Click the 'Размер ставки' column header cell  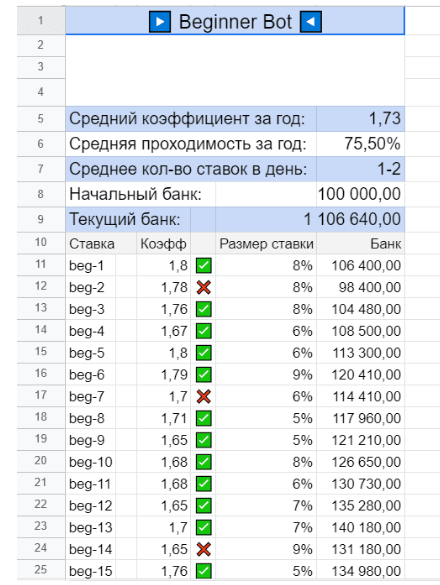pos(266,243)
